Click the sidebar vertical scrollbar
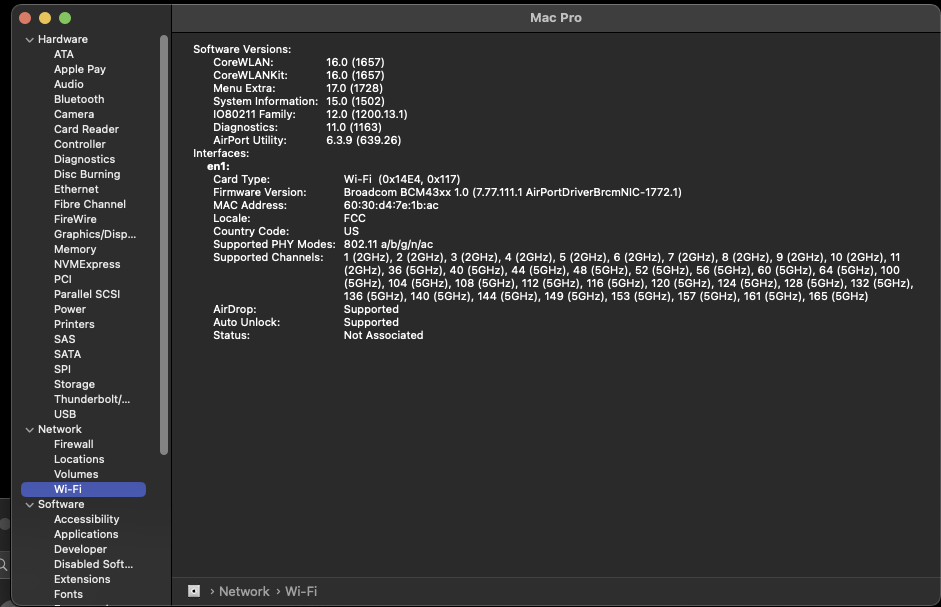Viewport: 941px width, 607px height. [x=164, y=244]
